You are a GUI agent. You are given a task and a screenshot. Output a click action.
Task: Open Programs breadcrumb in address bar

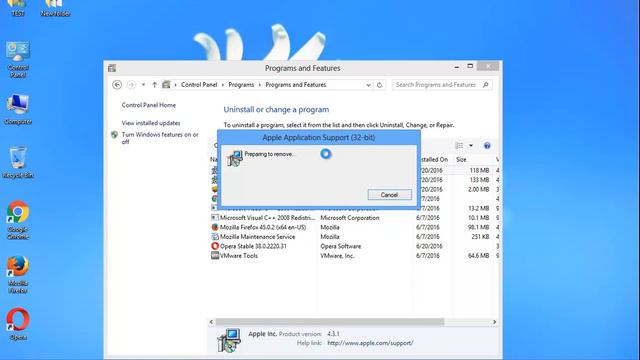[241, 84]
